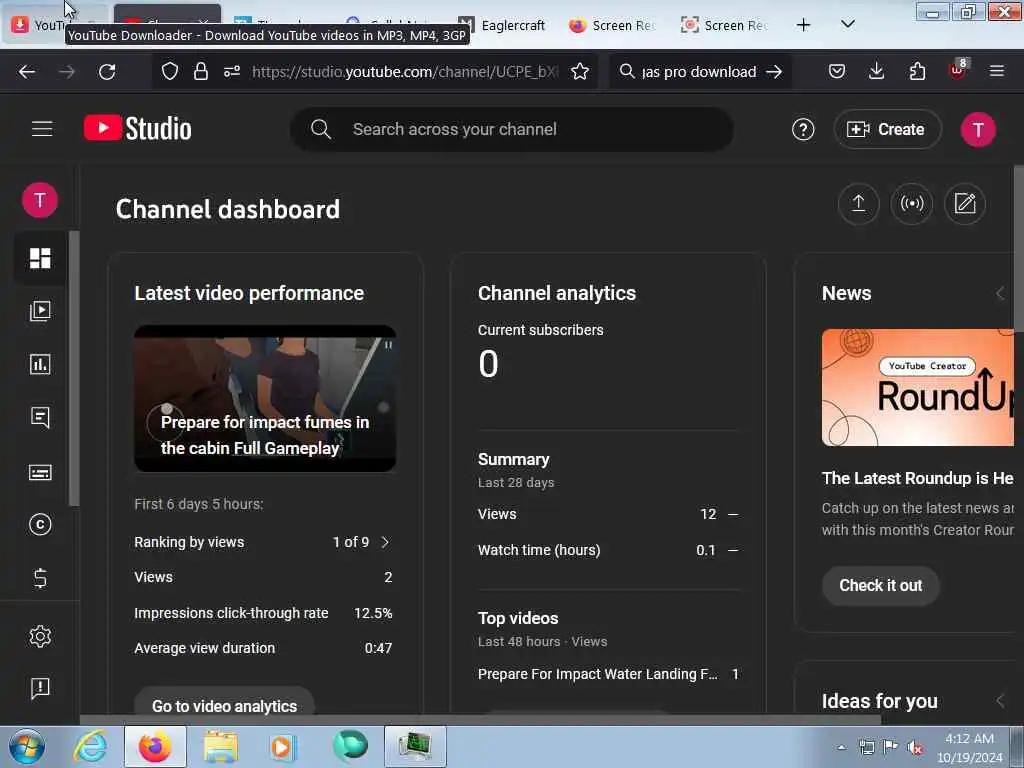
Task: Submit search with the arrow icon
Action: [x=774, y=72]
